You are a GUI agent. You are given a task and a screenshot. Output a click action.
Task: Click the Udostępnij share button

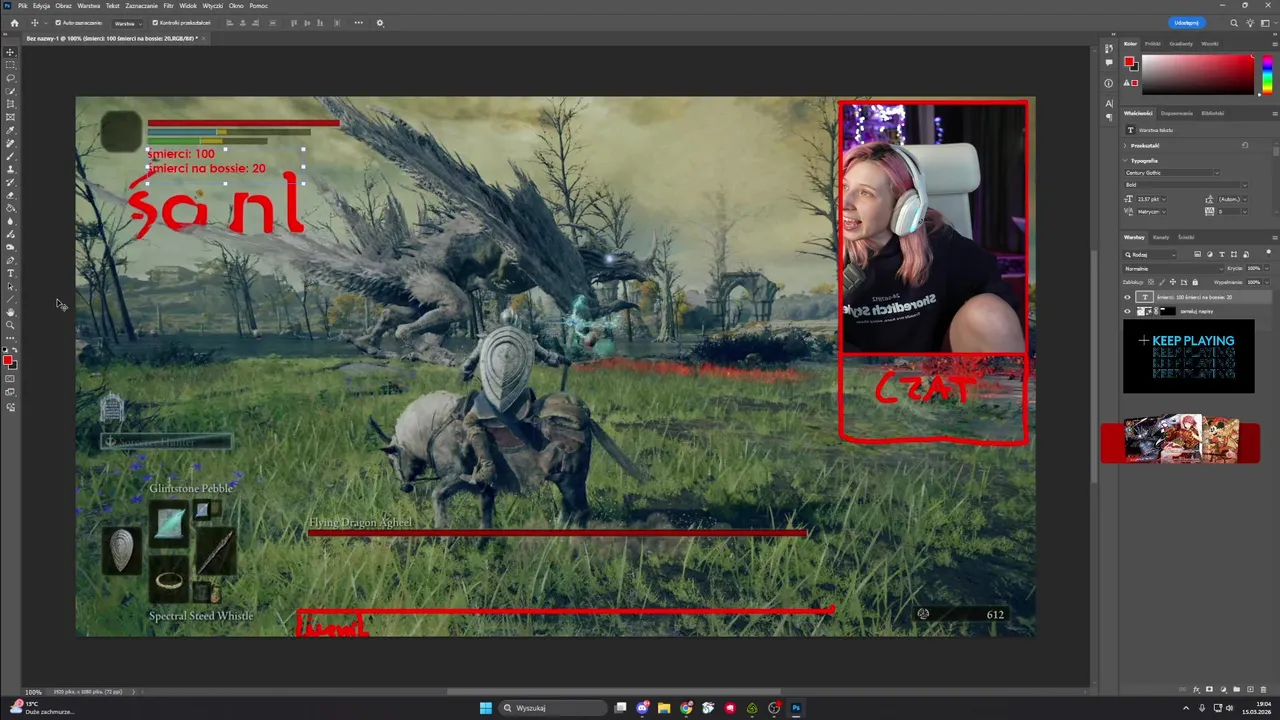click(1189, 23)
